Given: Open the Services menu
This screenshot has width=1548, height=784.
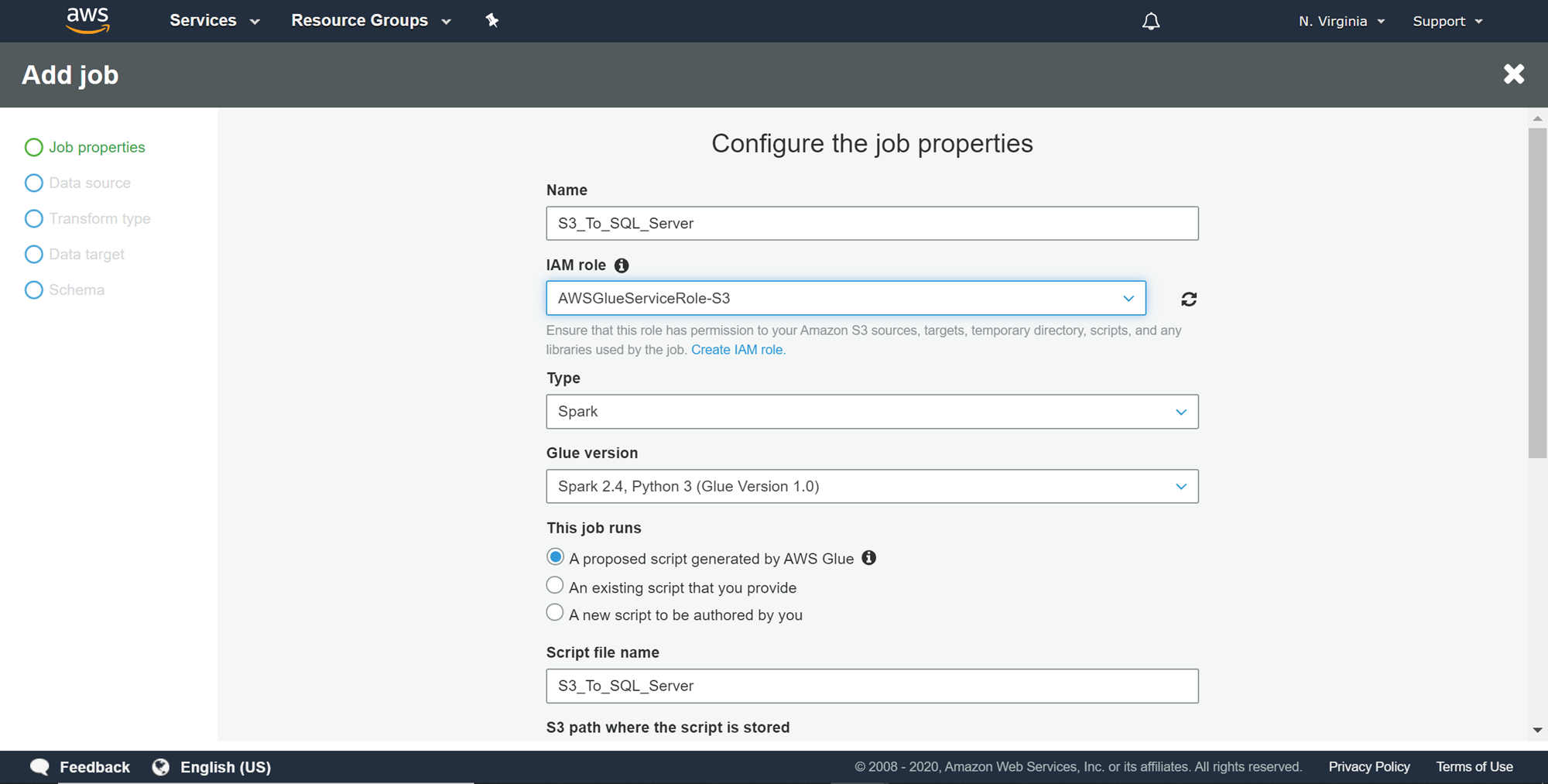Looking at the screenshot, I should (214, 21).
